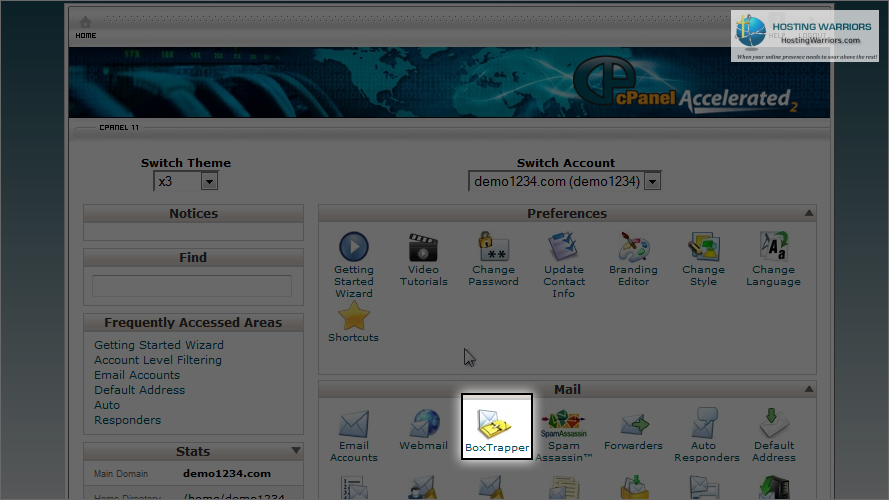This screenshot has width=889, height=500.
Task: Open Spam Assassin icon
Action: pos(564,423)
